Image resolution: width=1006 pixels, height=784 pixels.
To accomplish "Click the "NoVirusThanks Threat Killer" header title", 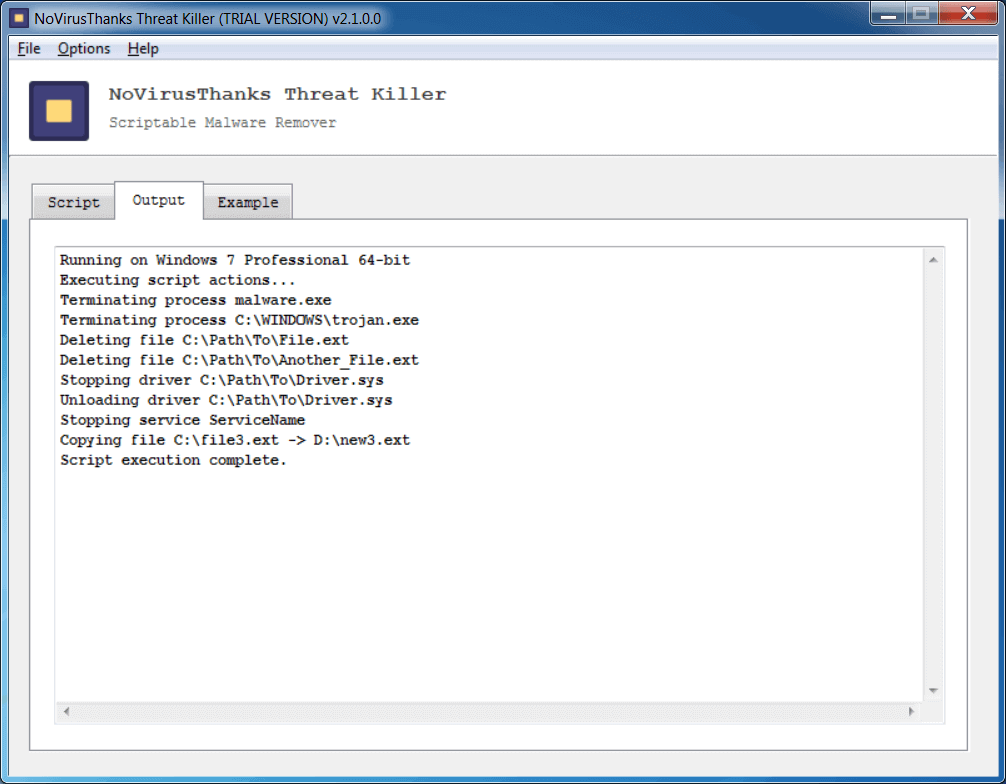I will [277, 94].
